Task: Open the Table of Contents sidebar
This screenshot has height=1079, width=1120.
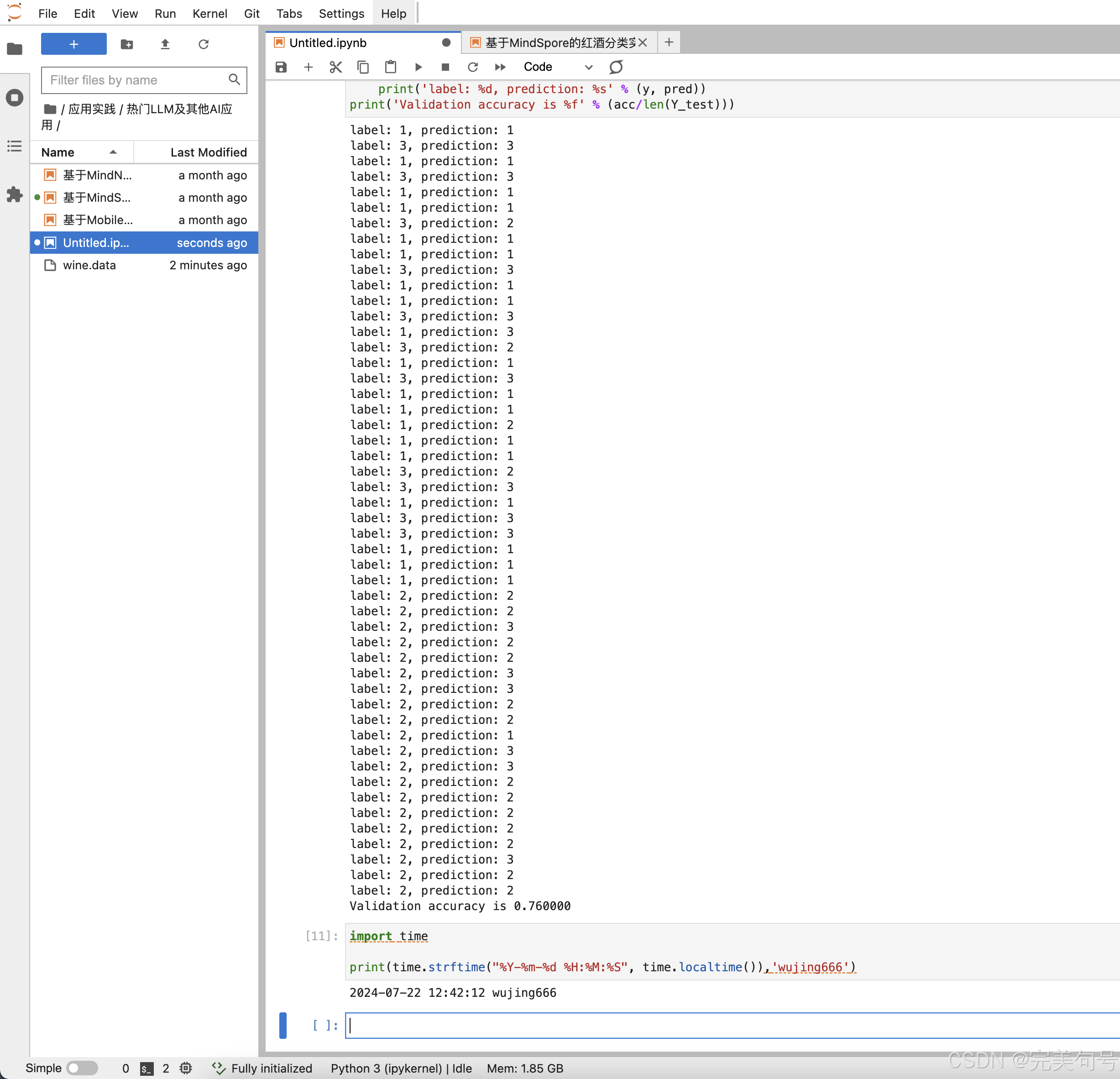Action: tap(14, 147)
